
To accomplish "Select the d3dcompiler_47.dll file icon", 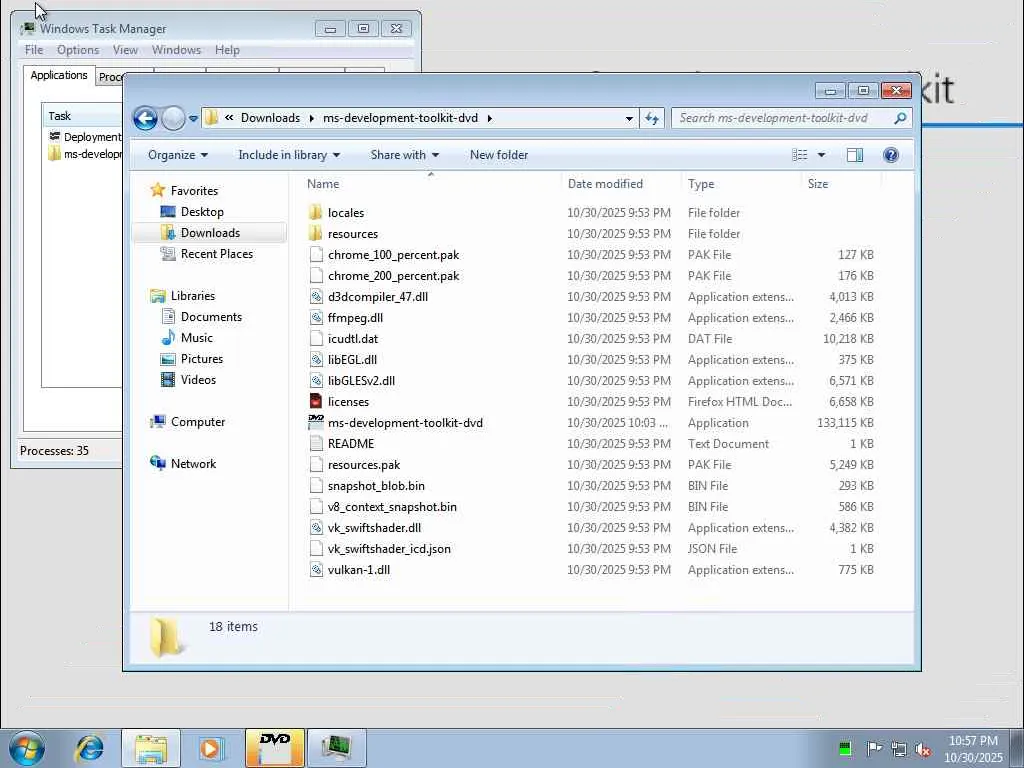I will (x=316, y=297).
